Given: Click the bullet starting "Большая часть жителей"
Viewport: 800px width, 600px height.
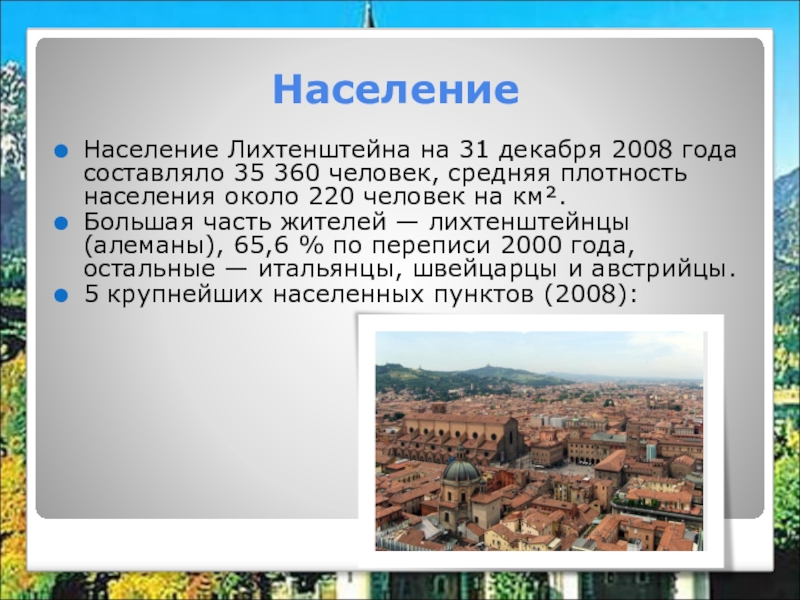Looking at the screenshot, I should tap(410, 246).
